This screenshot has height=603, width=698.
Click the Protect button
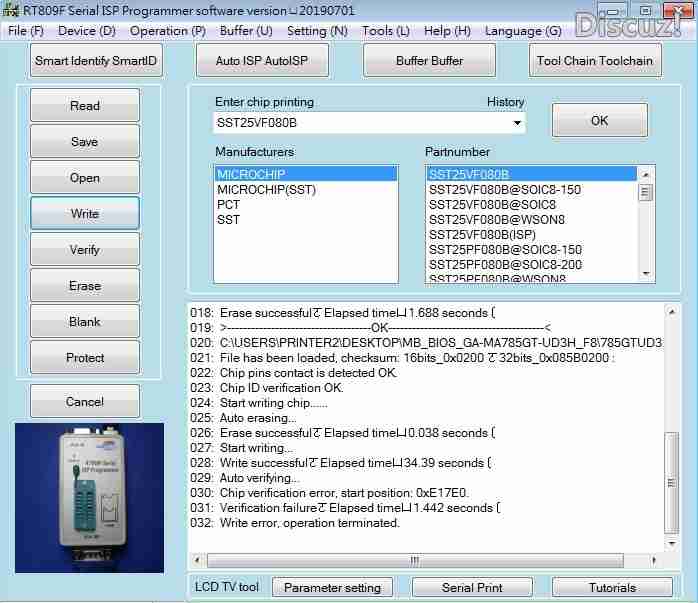pos(85,358)
